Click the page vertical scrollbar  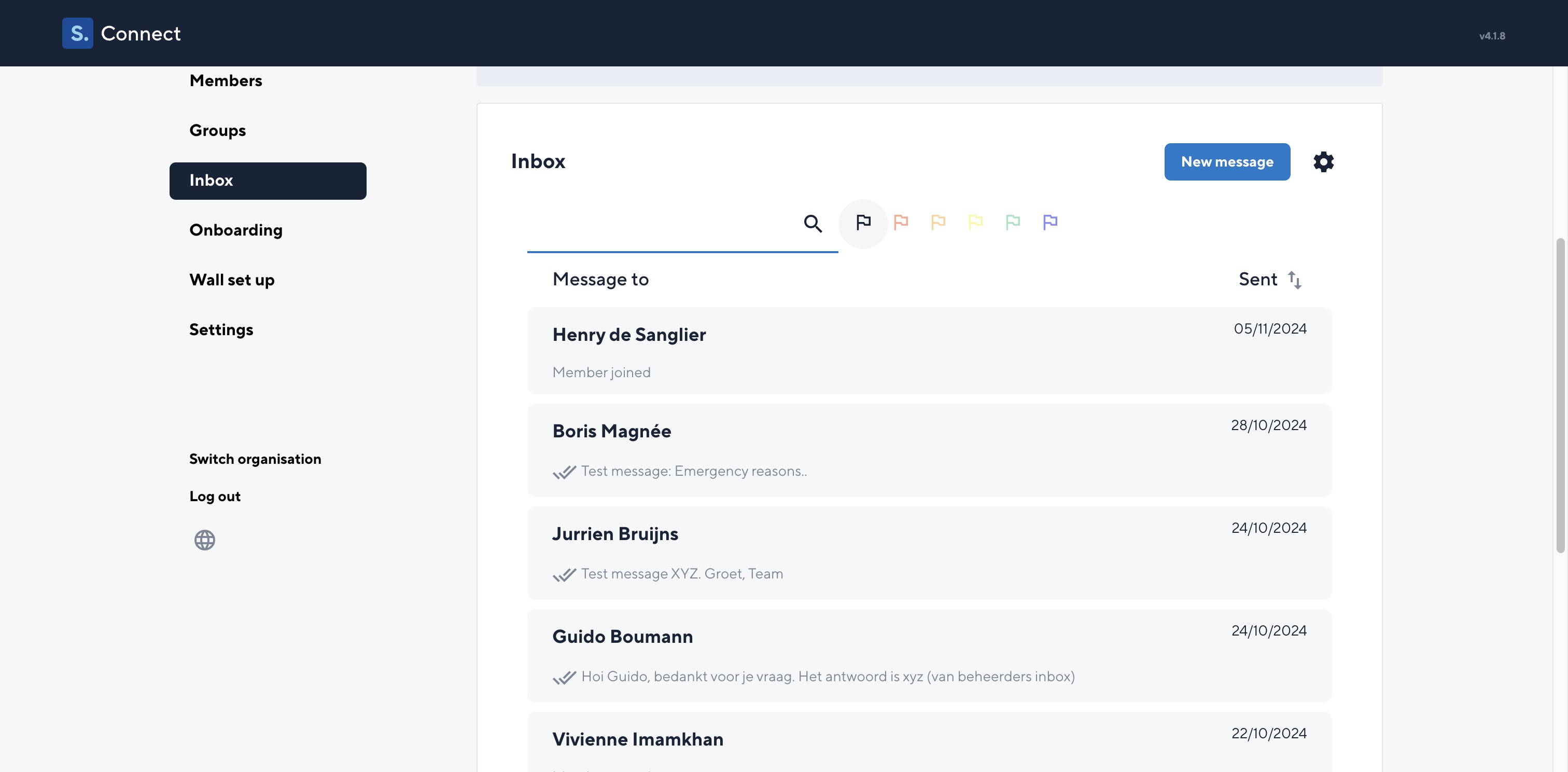click(1560, 396)
